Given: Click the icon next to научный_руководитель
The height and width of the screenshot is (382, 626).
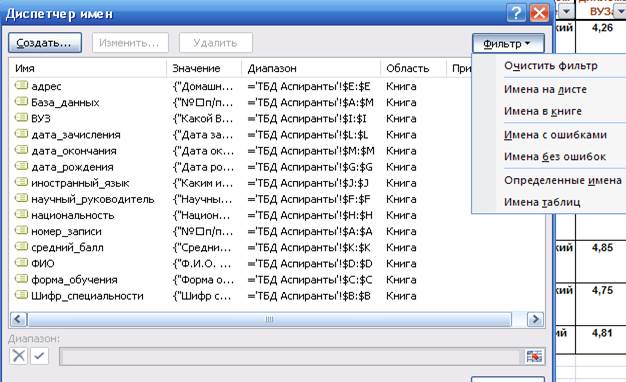Looking at the screenshot, I should [21, 198].
